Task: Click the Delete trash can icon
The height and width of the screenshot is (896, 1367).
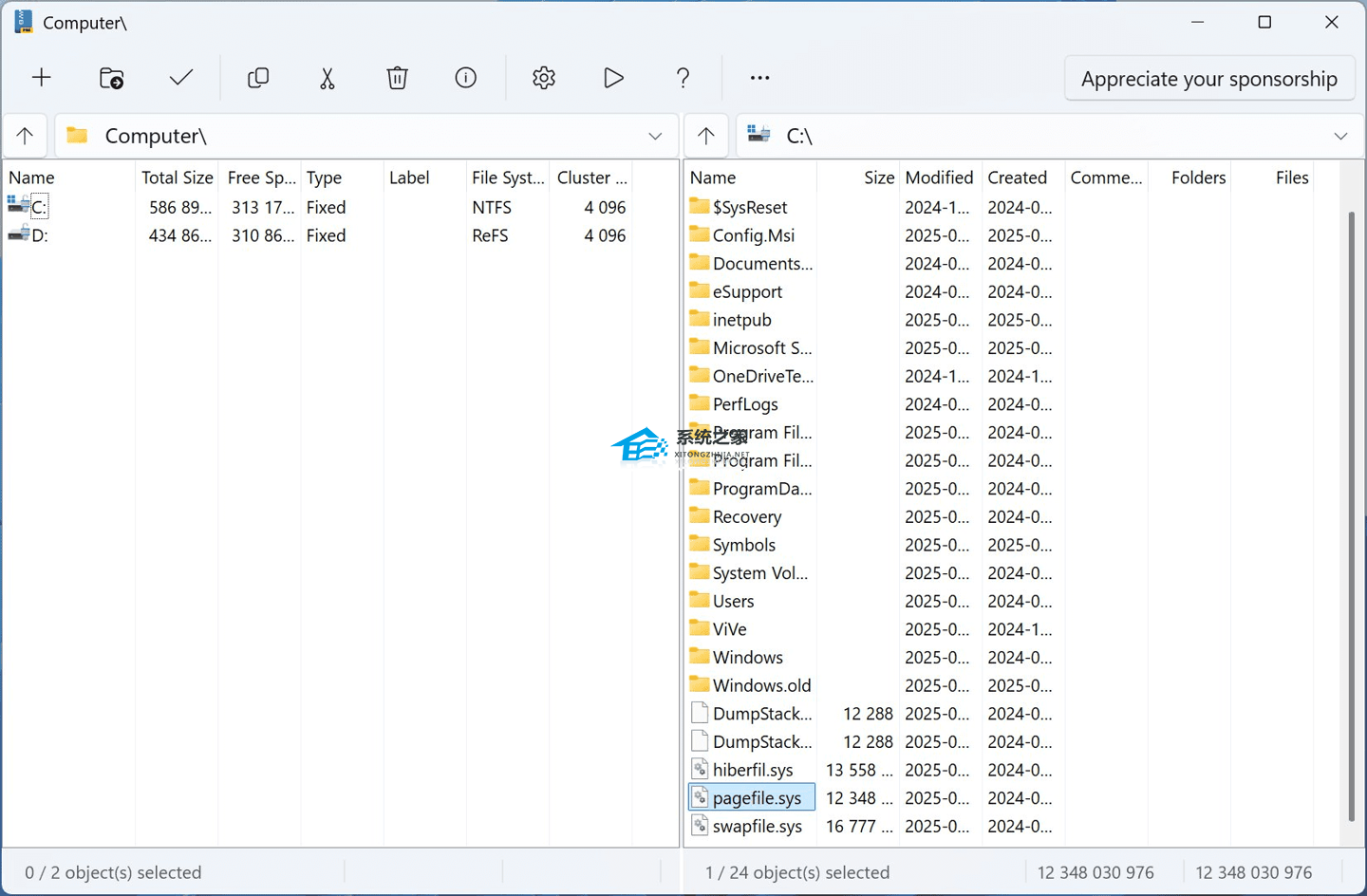Action: [x=397, y=78]
